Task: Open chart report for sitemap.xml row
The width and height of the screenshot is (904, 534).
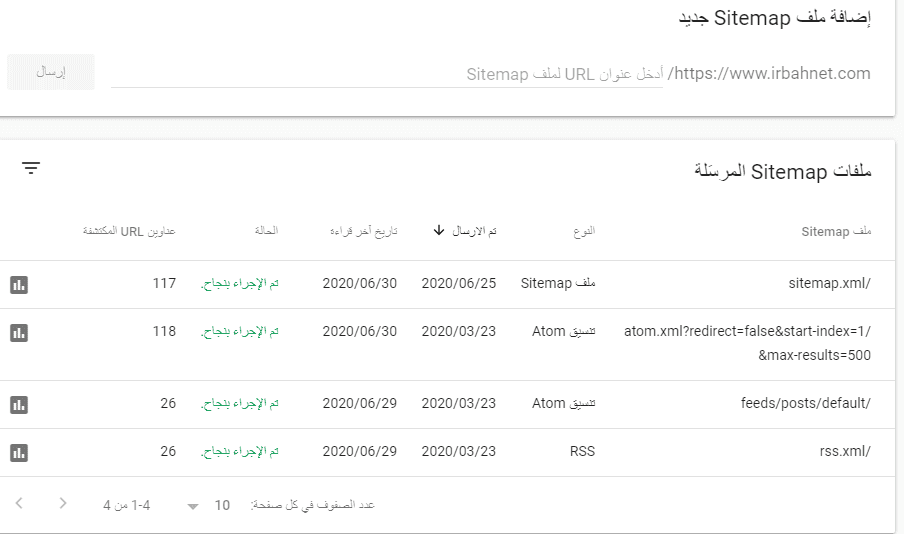Action: 19,284
